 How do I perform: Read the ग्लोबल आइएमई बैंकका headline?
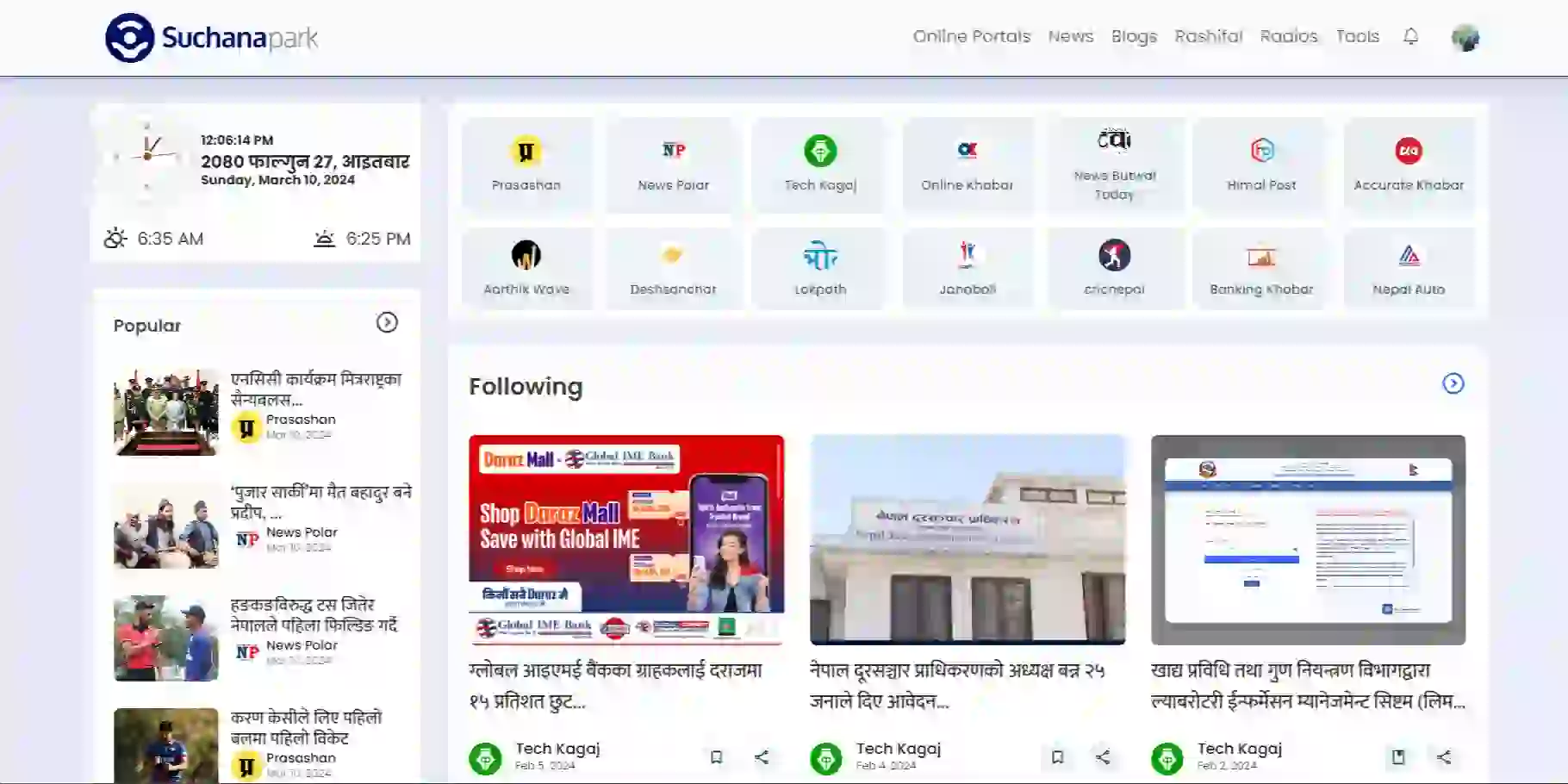615,685
